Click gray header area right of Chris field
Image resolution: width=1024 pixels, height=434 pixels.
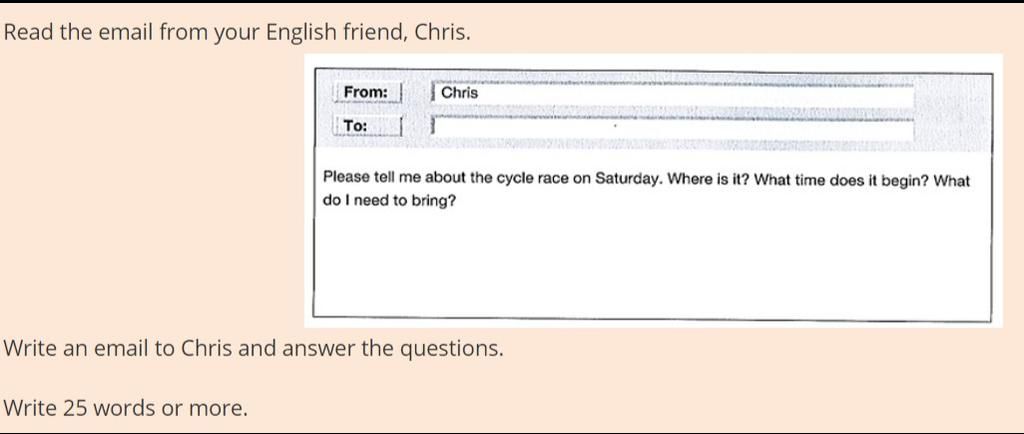point(952,111)
